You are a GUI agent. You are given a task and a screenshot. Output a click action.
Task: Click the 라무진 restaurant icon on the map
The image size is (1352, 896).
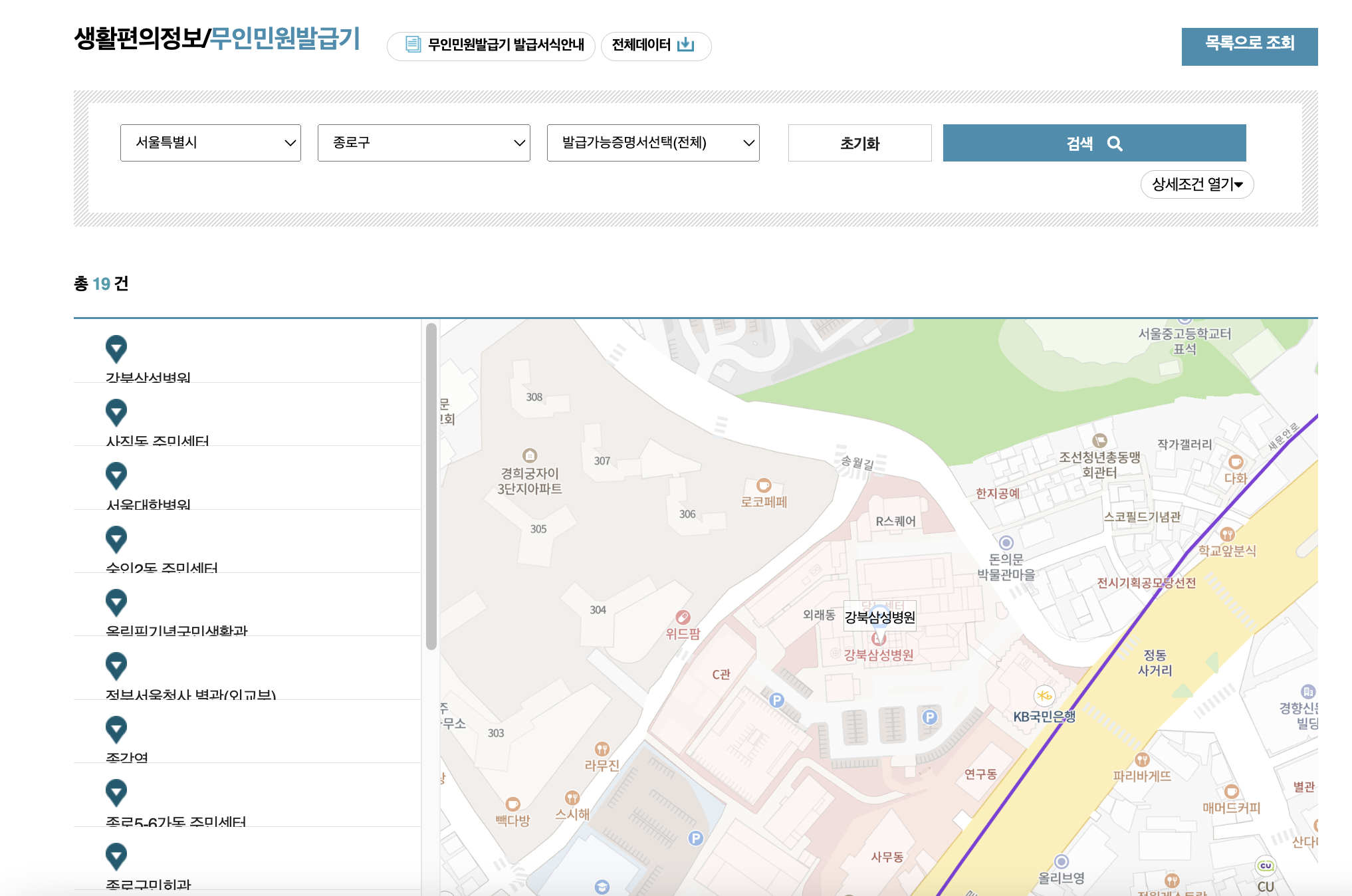602,748
